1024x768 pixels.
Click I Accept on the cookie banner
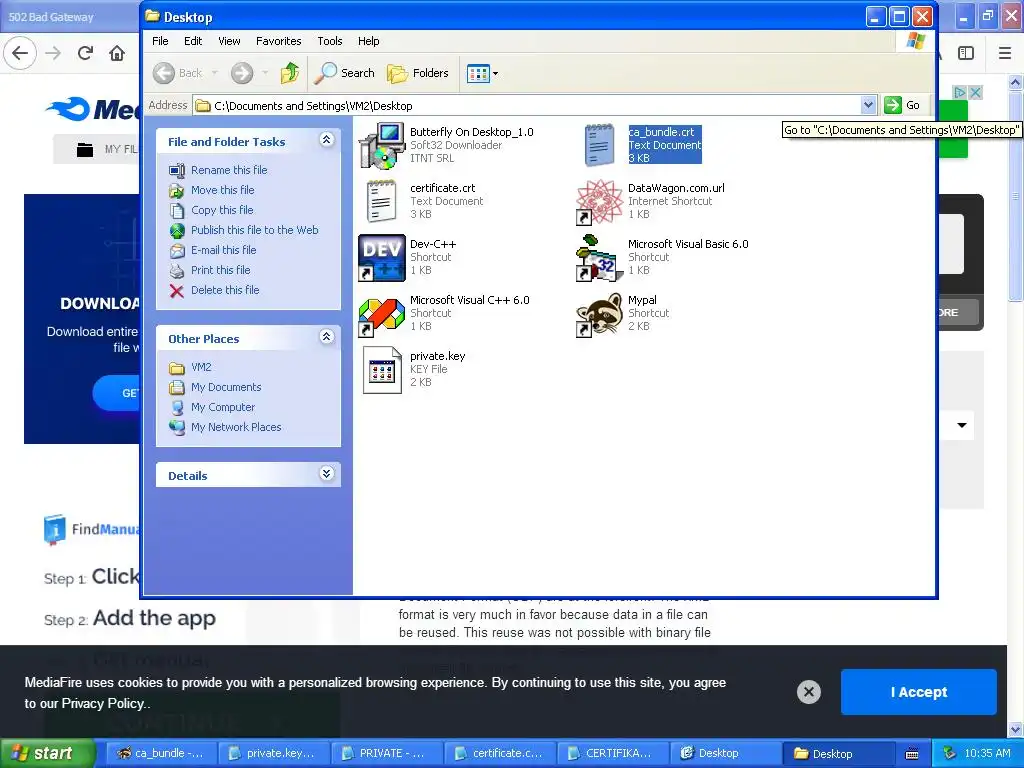tap(918, 692)
